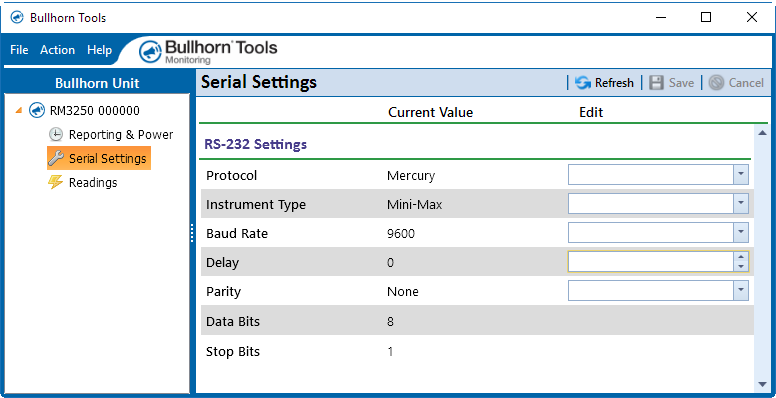Select the RM3250 000000 unit
The height and width of the screenshot is (398, 776).
click(x=95, y=110)
